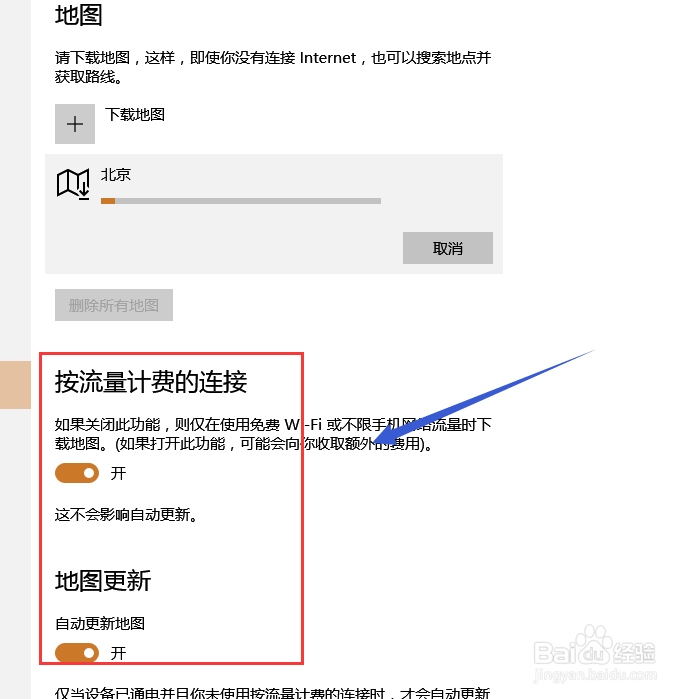Click the 下载地图 label
The width and height of the screenshot is (696, 699).
point(135,115)
